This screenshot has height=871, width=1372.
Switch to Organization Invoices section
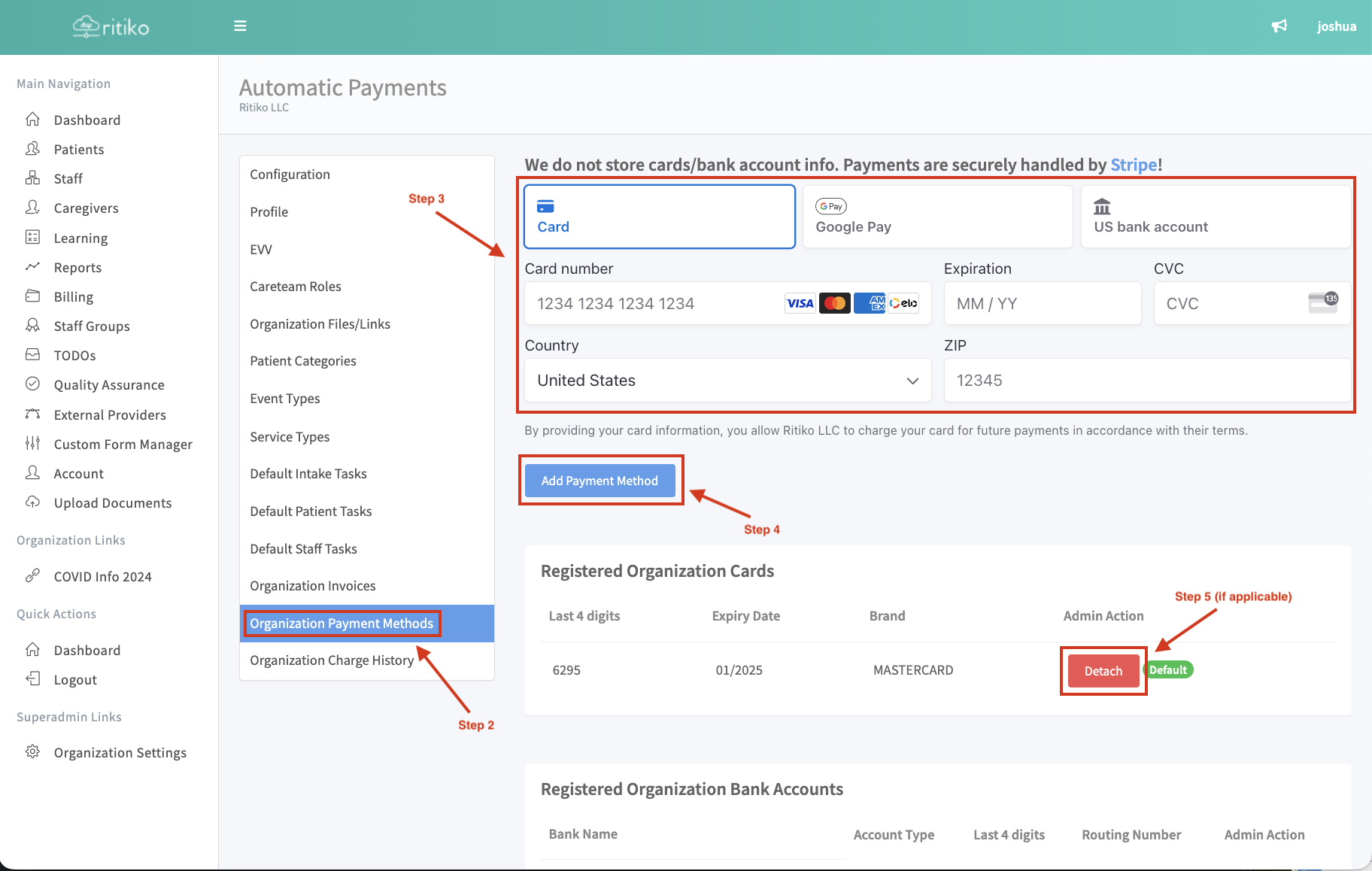click(313, 586)
